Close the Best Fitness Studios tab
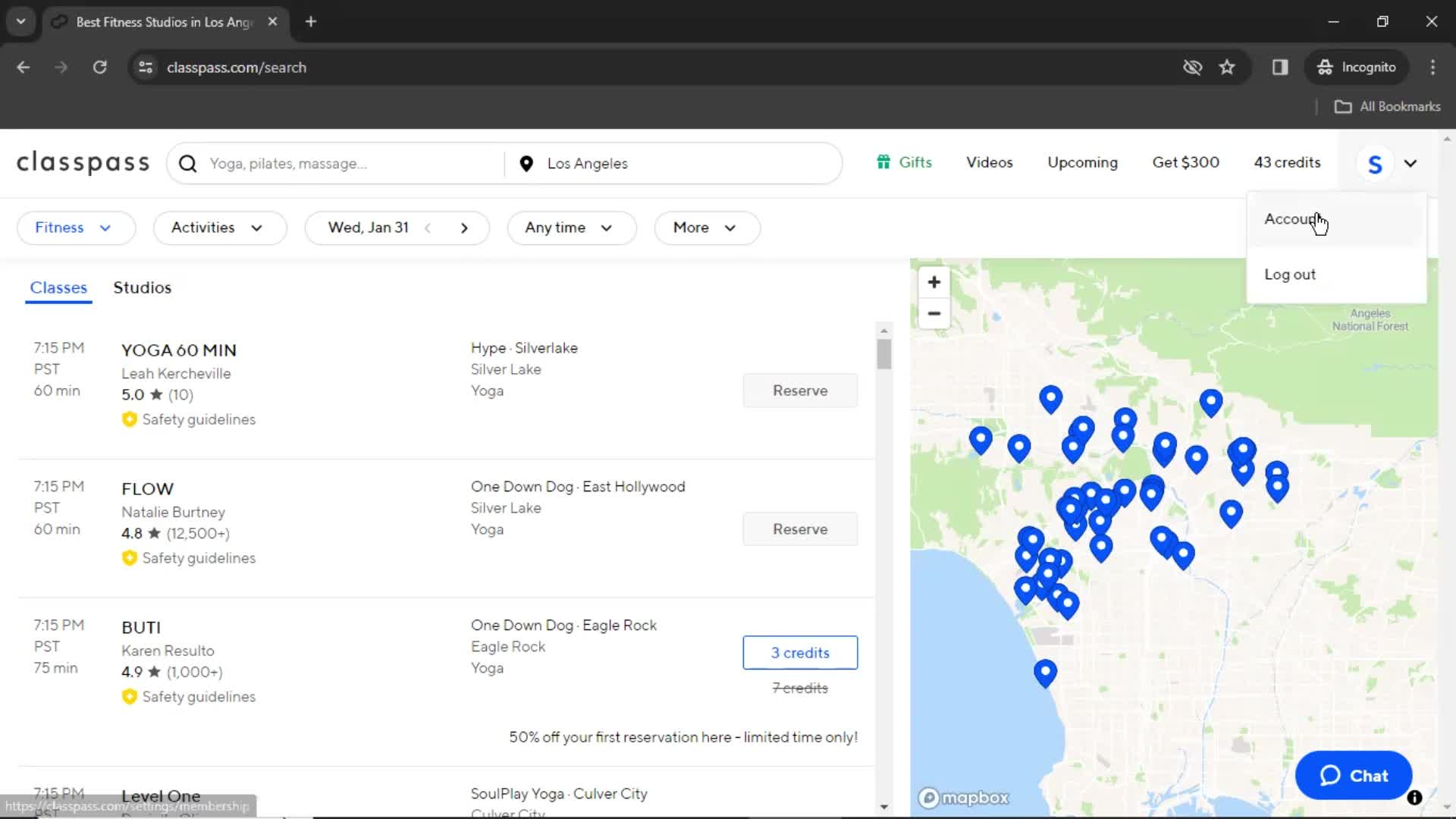The height and width of the screenshot is (819, 1456). click(x=272, y=22)
